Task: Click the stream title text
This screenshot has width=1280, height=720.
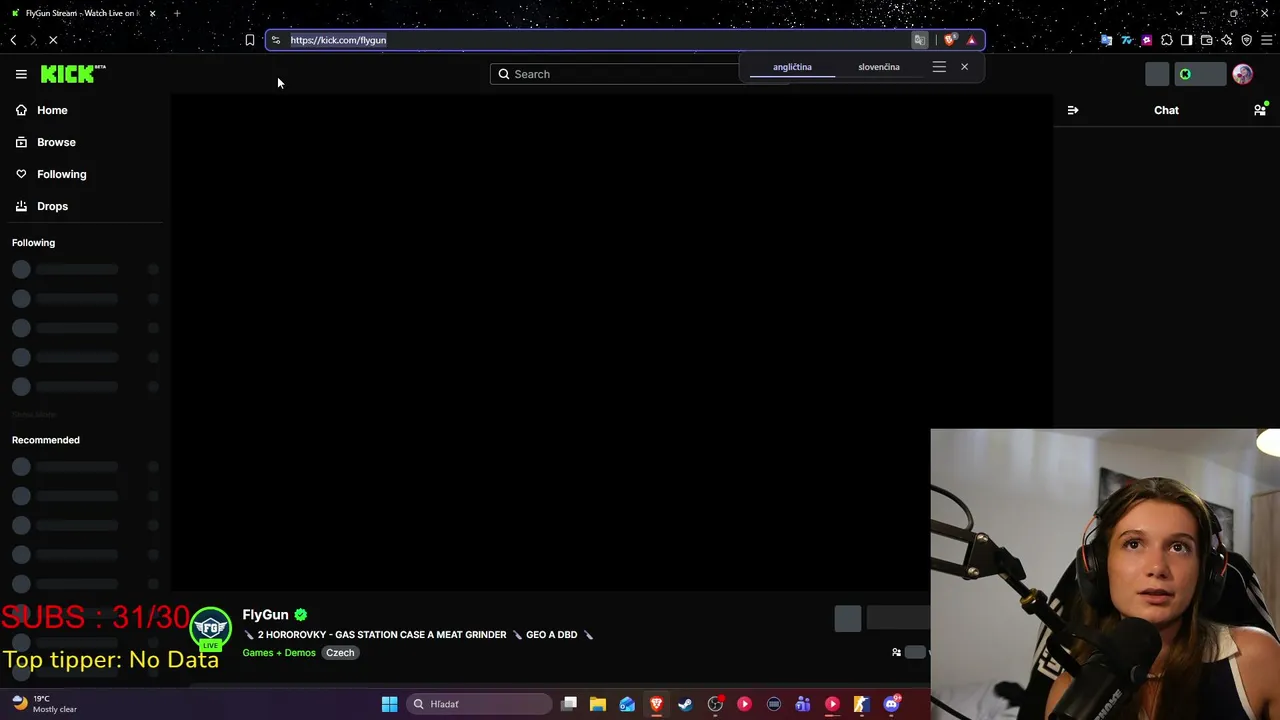Action: click(x=418, y=635)
